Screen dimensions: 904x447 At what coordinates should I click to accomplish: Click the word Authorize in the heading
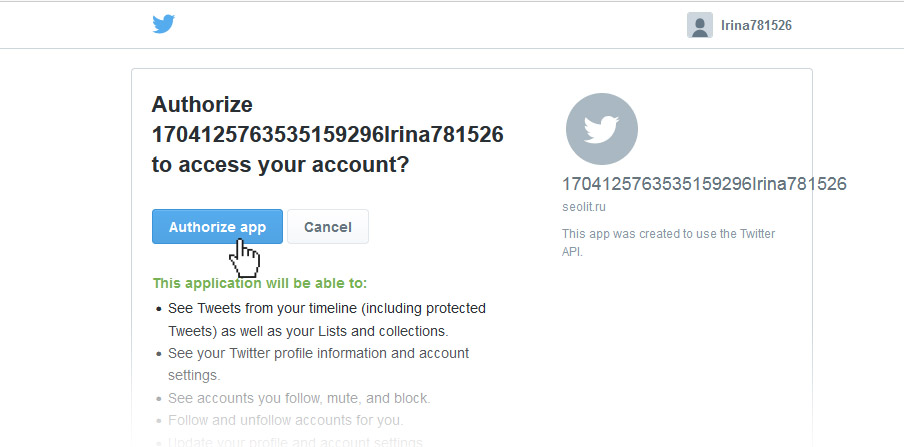[x=202, y=105]
